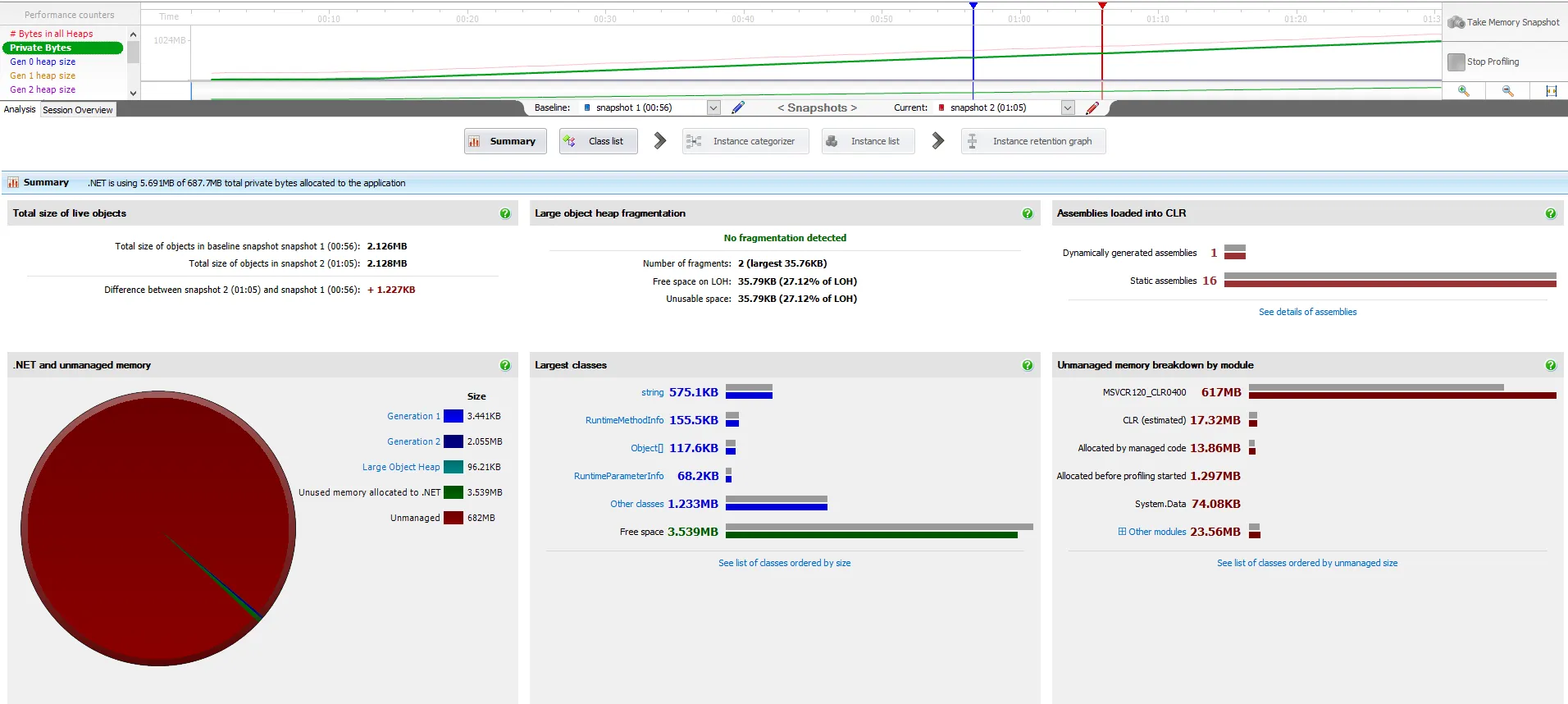The width and height of the screenshot is (1568, 704).
Task: Click the Generation 1 legend link
Action: [413, 416]
